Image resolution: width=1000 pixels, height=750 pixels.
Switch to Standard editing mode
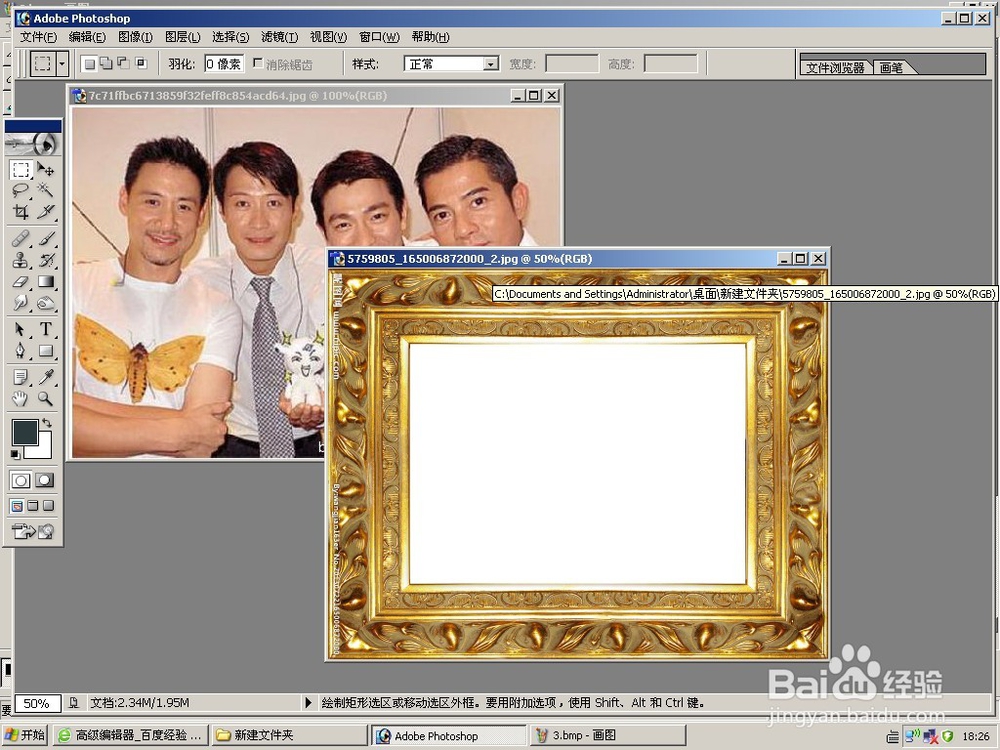pos(20,480)
